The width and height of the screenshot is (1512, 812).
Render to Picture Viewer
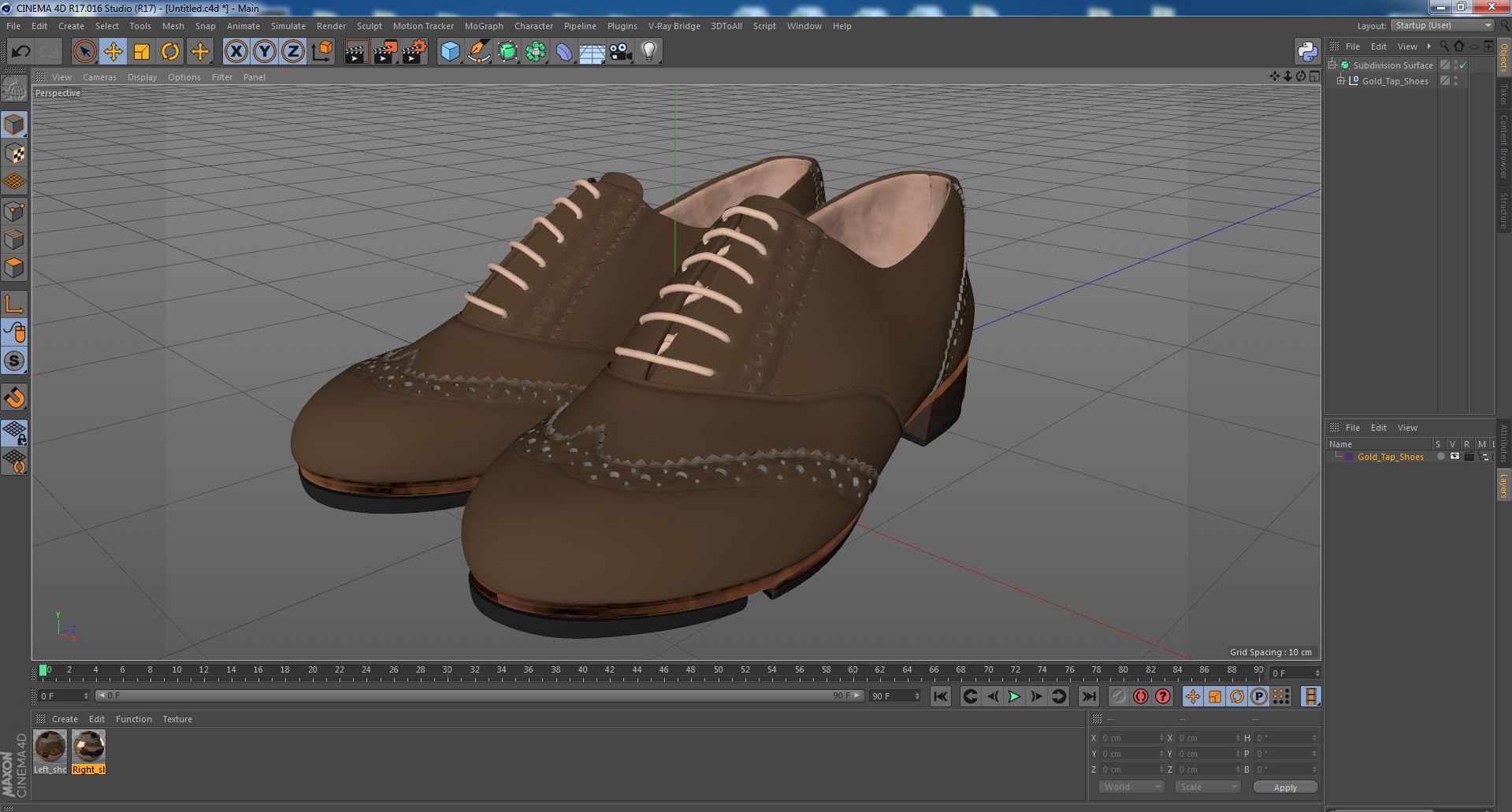[x=385, y=52]
